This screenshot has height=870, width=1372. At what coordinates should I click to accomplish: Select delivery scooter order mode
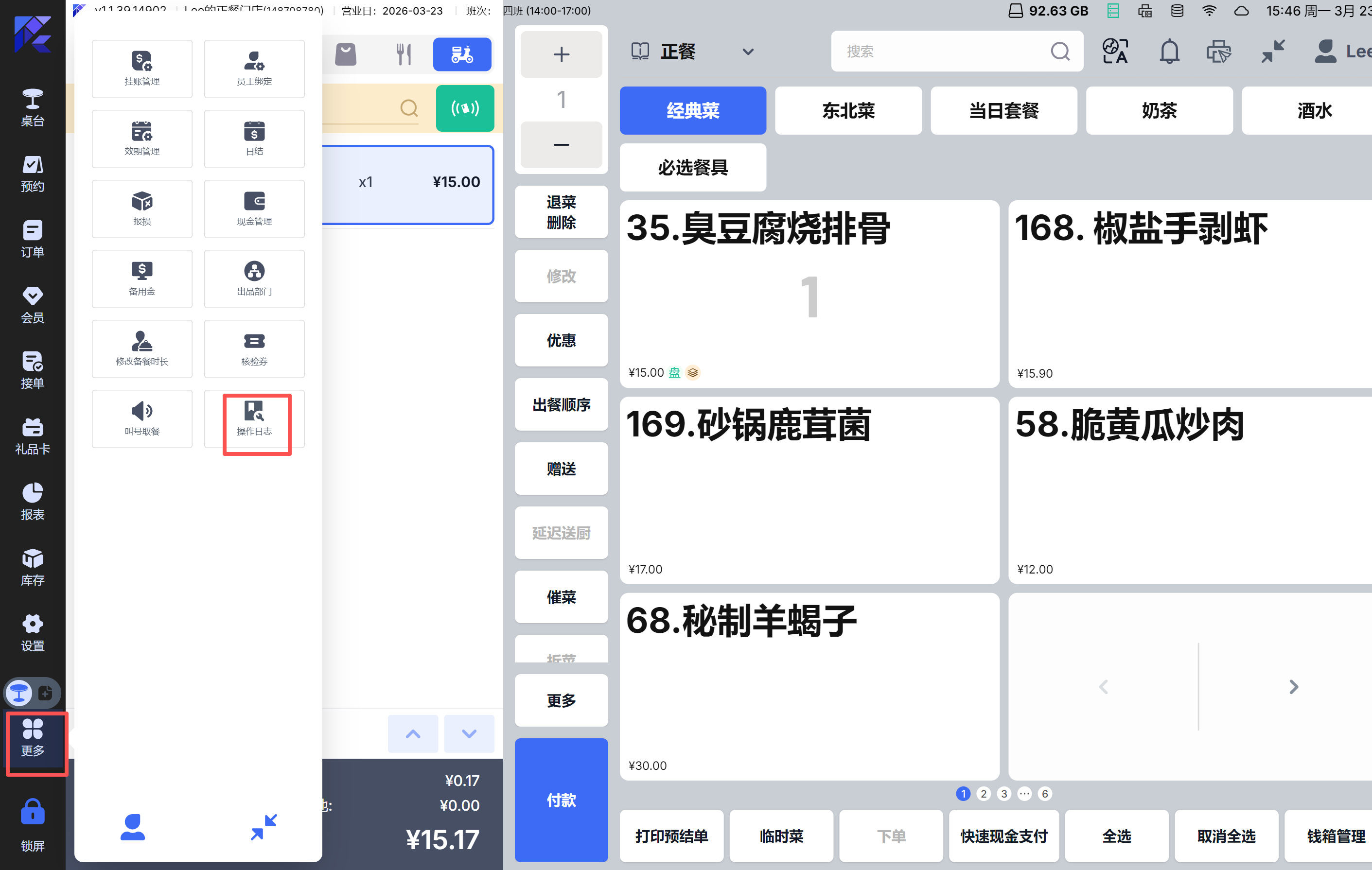461,55
